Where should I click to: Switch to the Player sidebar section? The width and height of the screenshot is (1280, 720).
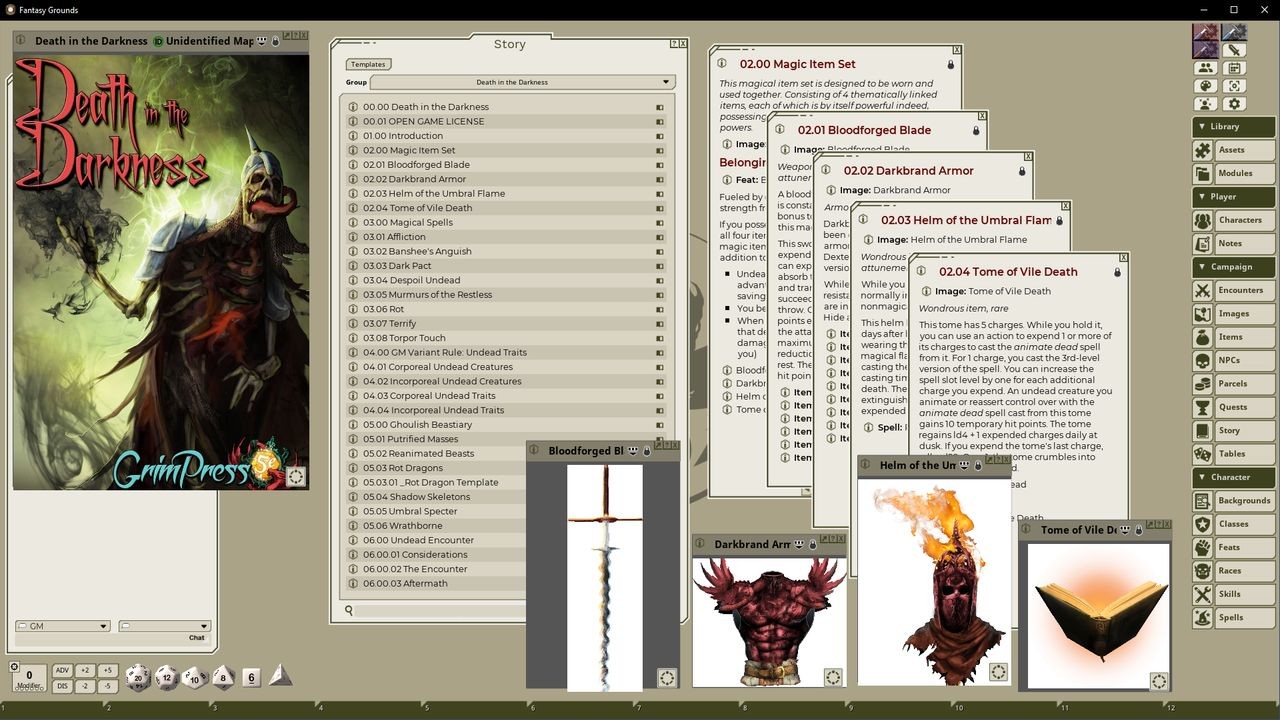1233,196
